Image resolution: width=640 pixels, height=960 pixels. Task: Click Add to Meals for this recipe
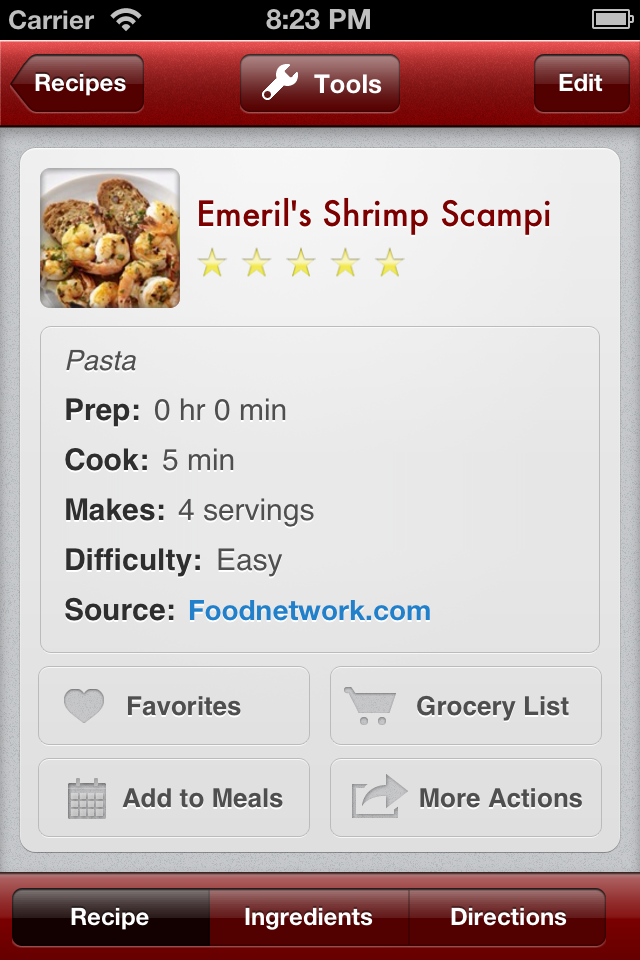coord(173,797)
